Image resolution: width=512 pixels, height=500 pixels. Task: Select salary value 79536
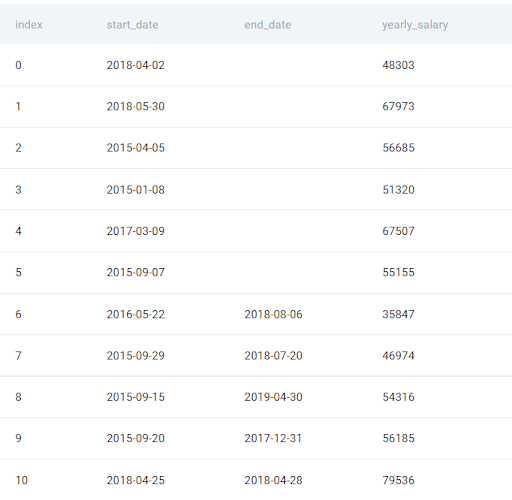pos(398,480)
